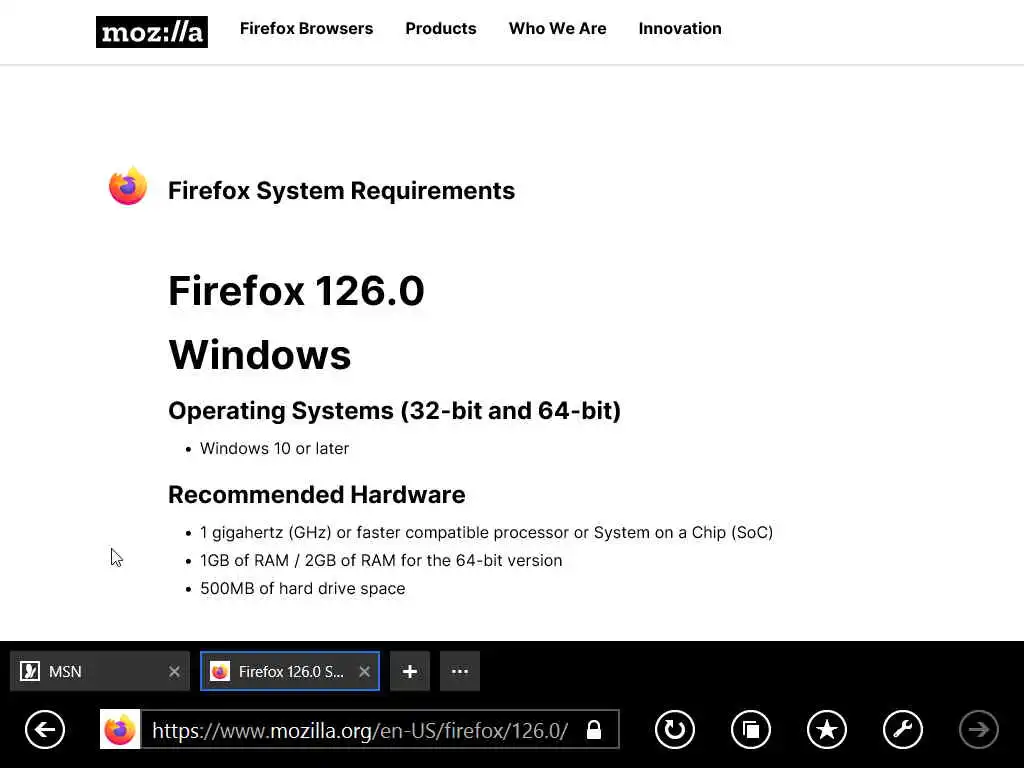The width and height of the screenshot is (1024, 768).
Task: Click the 'Windows' heading
Action: (x=260, y=355)
